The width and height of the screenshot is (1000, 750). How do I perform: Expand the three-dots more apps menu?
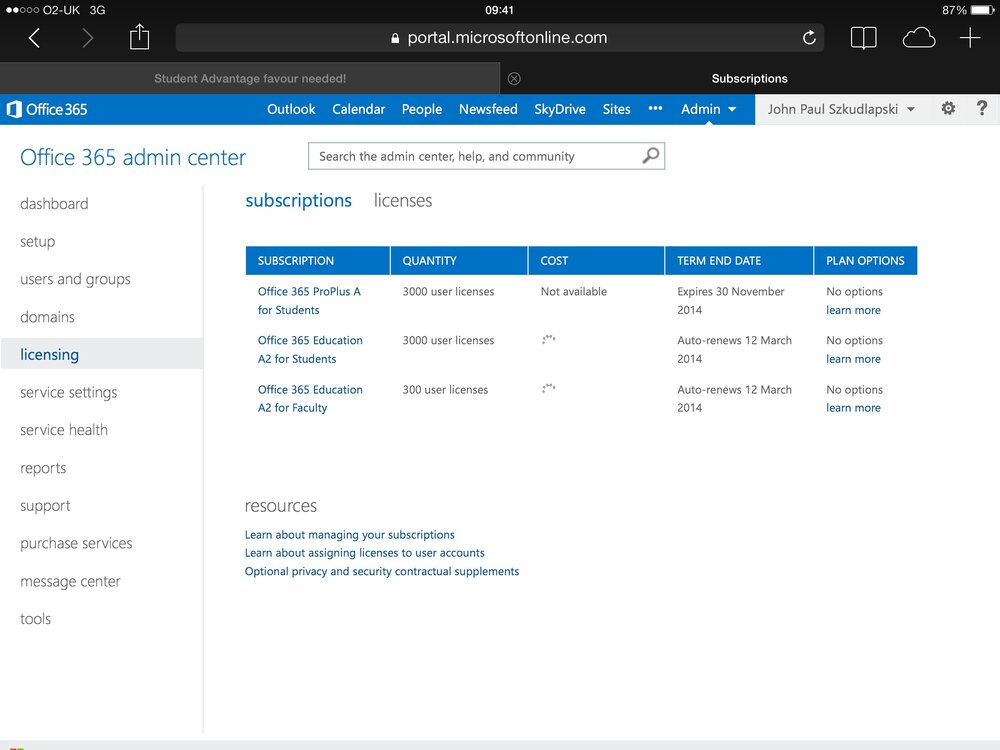pos(655,108)
